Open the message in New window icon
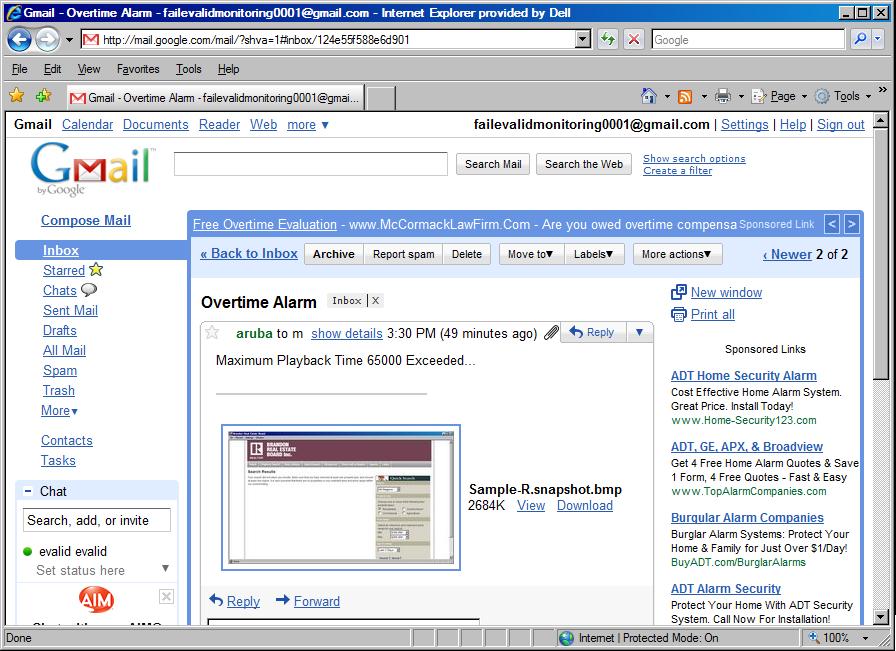 point(678,292)
